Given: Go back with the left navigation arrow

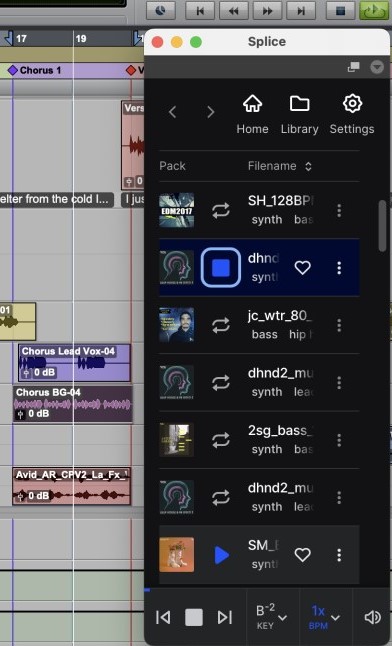Looking at the screenshot, I should tap(172, 112).
